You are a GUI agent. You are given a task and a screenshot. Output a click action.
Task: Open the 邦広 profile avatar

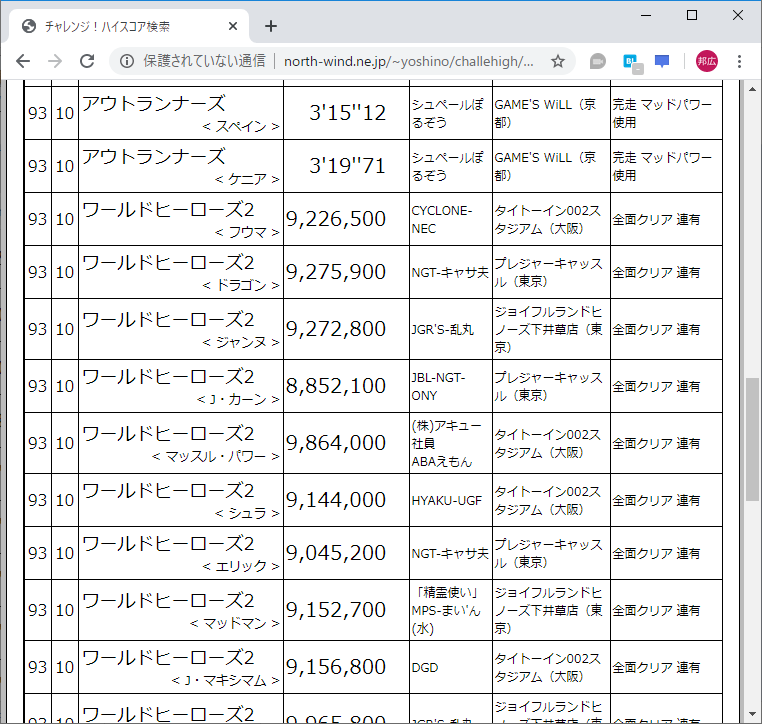click(x=707, y=61)
